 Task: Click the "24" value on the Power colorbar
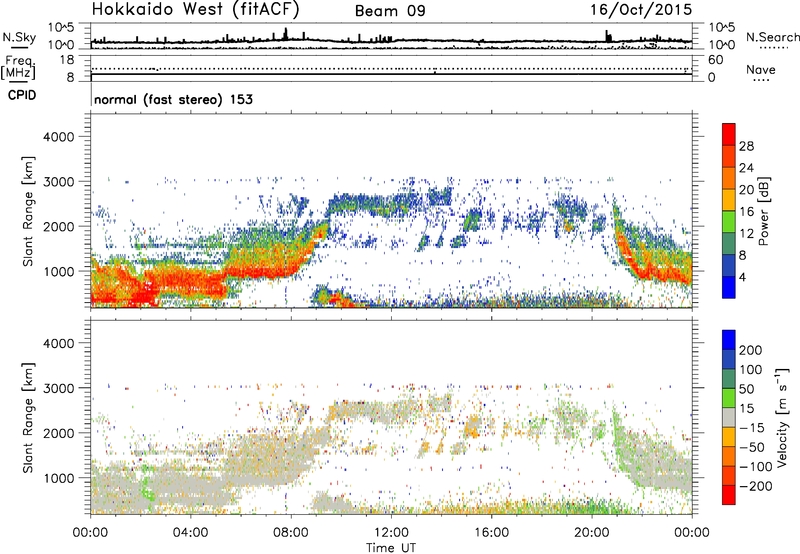point(746,168)
